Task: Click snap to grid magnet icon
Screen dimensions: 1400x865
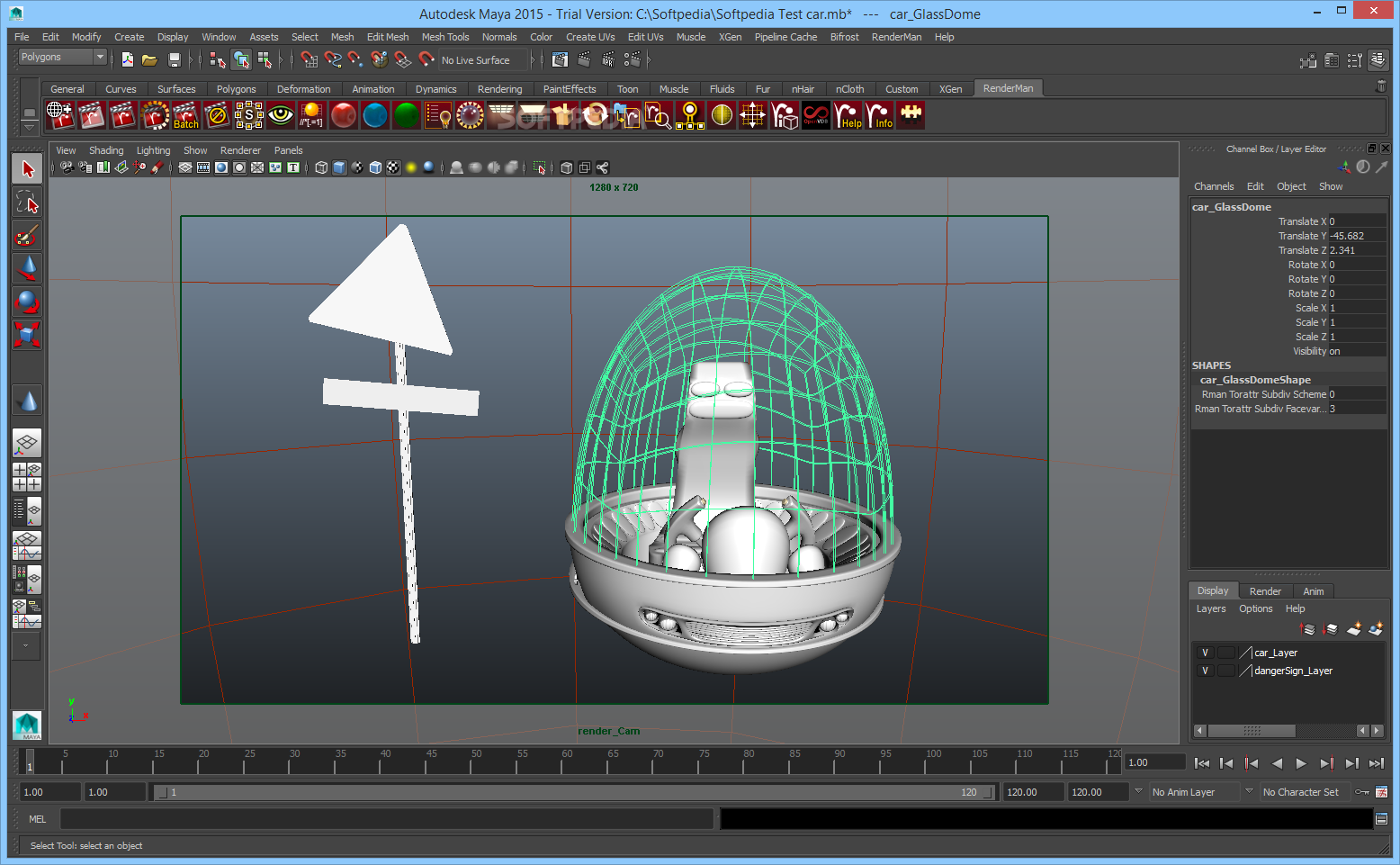Action: pyautogui.click(x=309, y=59)
